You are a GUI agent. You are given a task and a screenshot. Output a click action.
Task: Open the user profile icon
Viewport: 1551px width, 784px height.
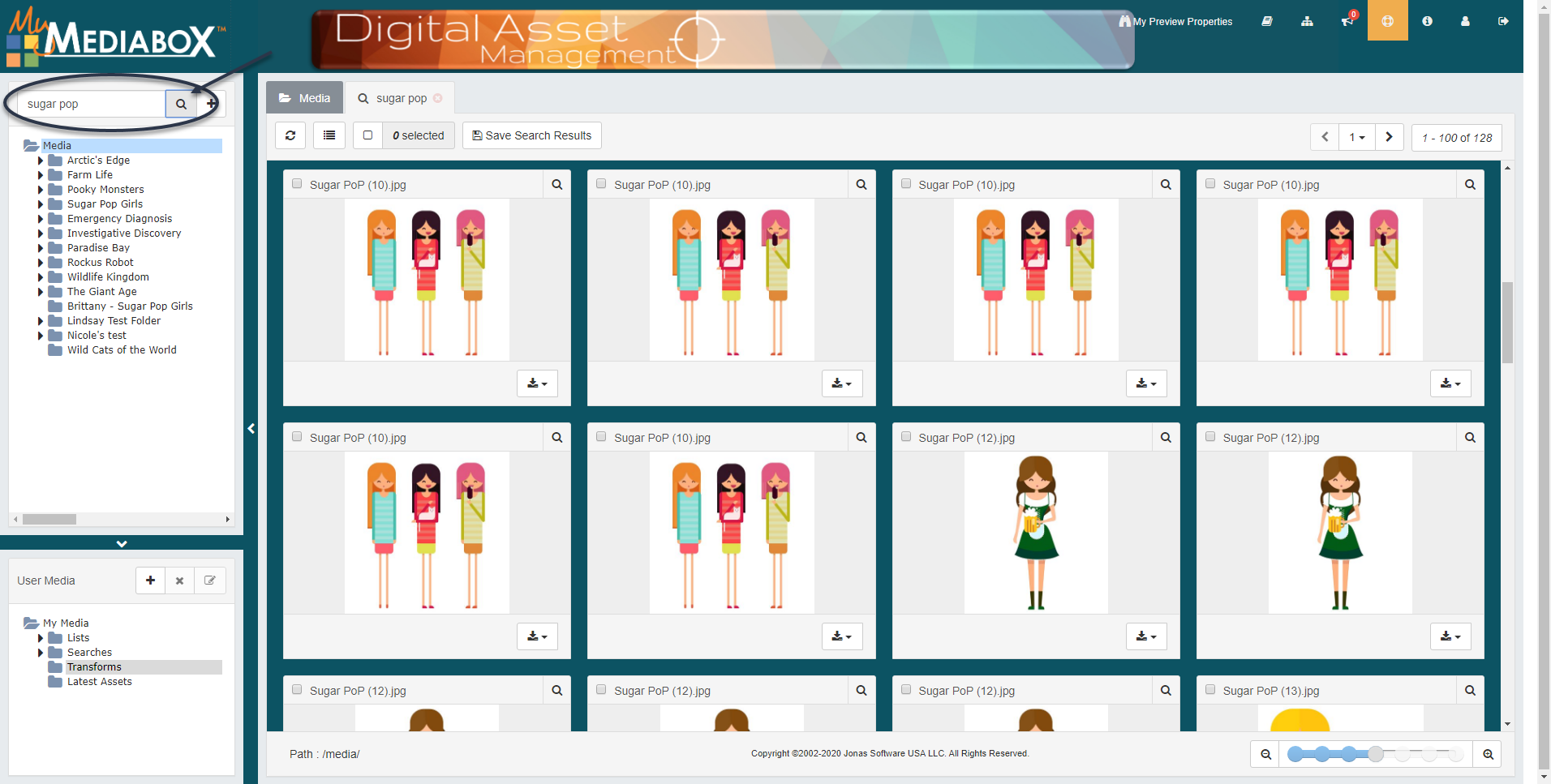point(1465,21)
